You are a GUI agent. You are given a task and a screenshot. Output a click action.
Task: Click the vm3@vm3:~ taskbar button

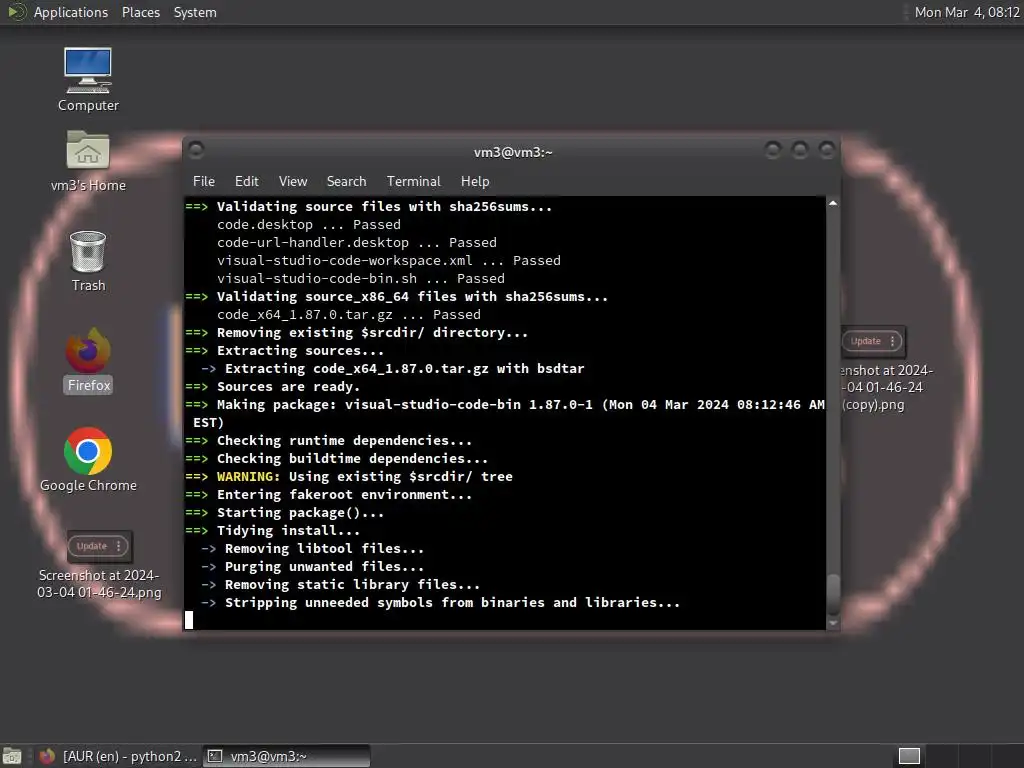point(286,756)
